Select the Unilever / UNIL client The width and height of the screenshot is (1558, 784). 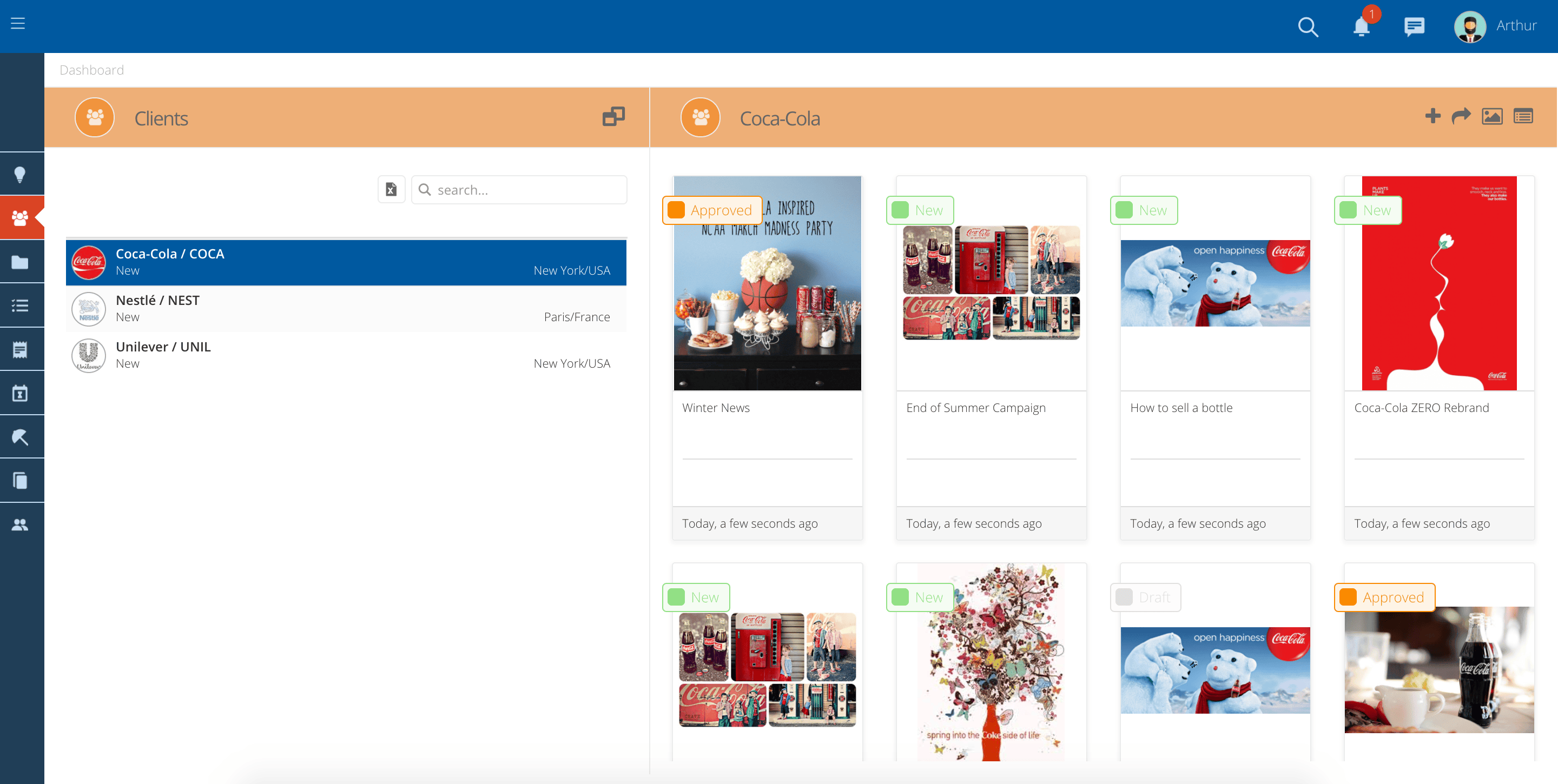346,355
